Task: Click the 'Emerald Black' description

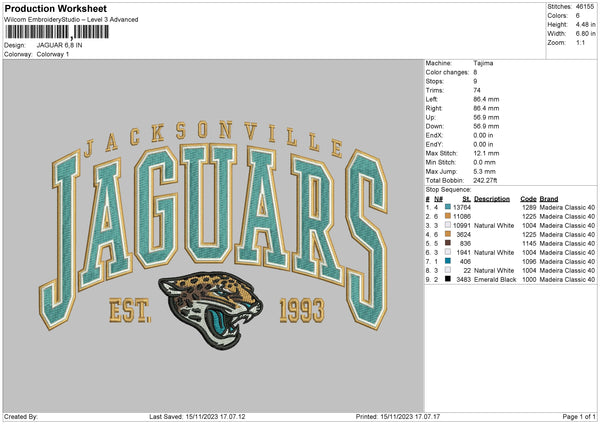Action: click(495, 279)
